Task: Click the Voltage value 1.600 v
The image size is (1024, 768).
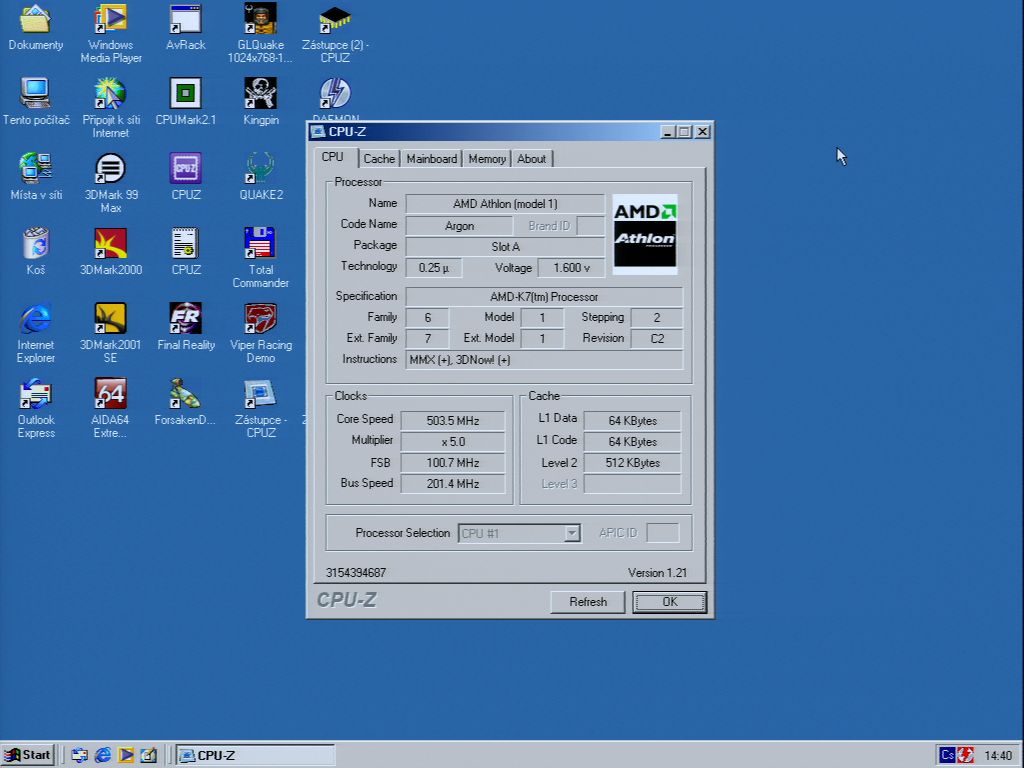Action: coord(571,268)
